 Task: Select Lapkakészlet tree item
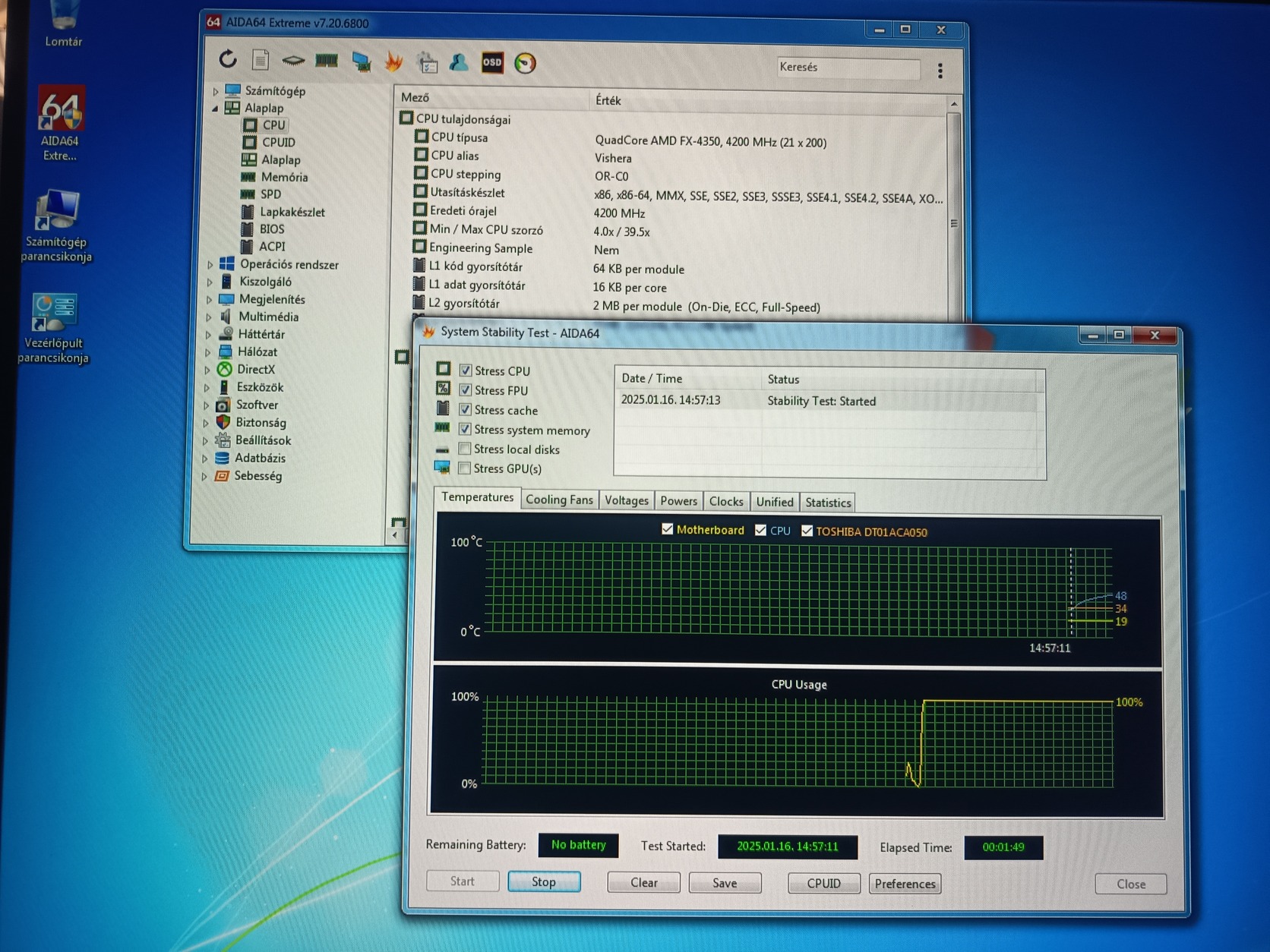click(x=292, y=212)
